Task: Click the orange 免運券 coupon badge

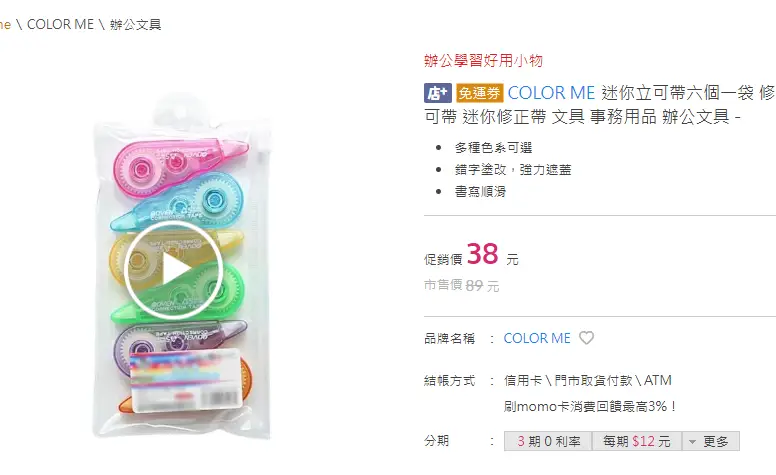Action: point(480,93)
